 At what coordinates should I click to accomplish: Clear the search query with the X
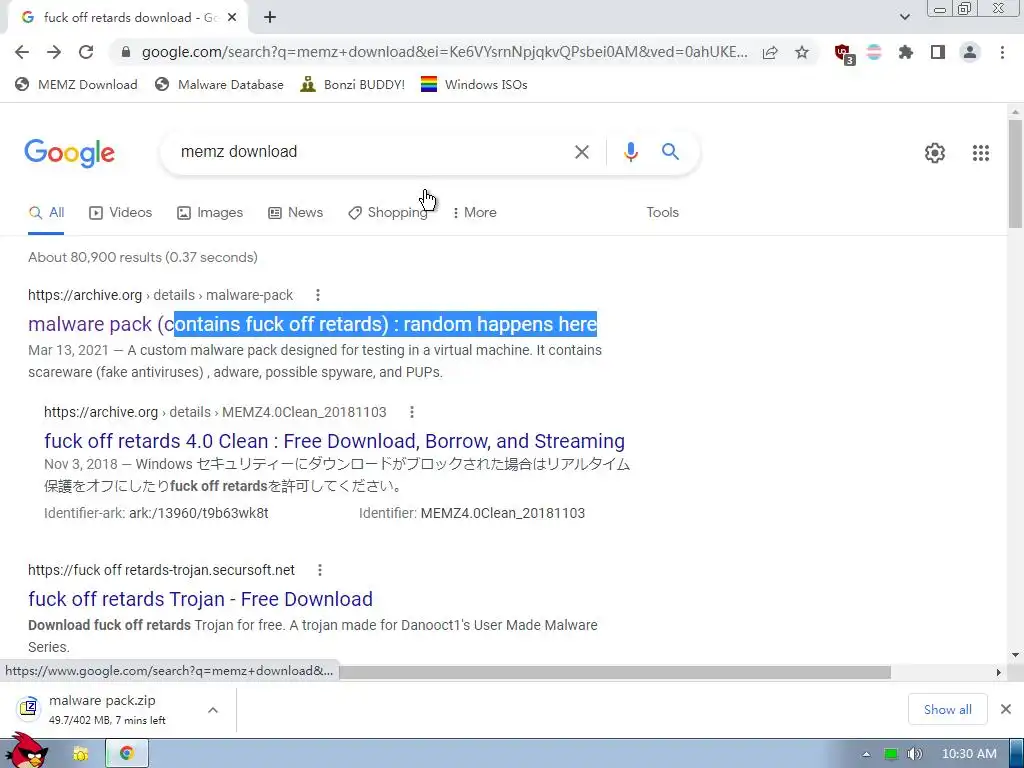click(x=581, y=152)
